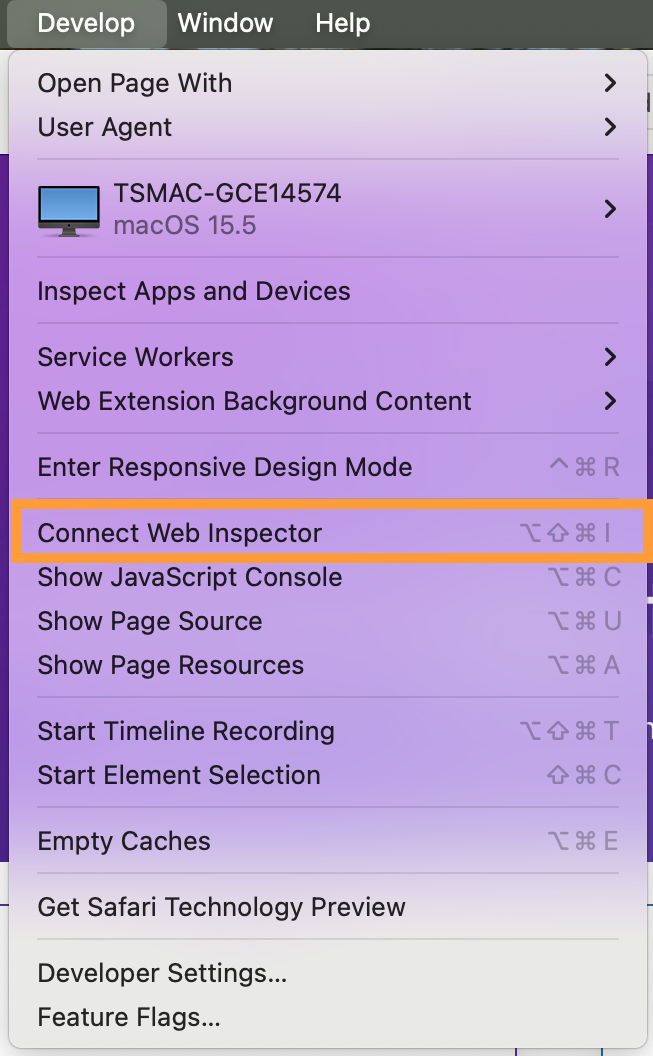
Task: Open the Help menu in menu bar
Action: point(343,23)
